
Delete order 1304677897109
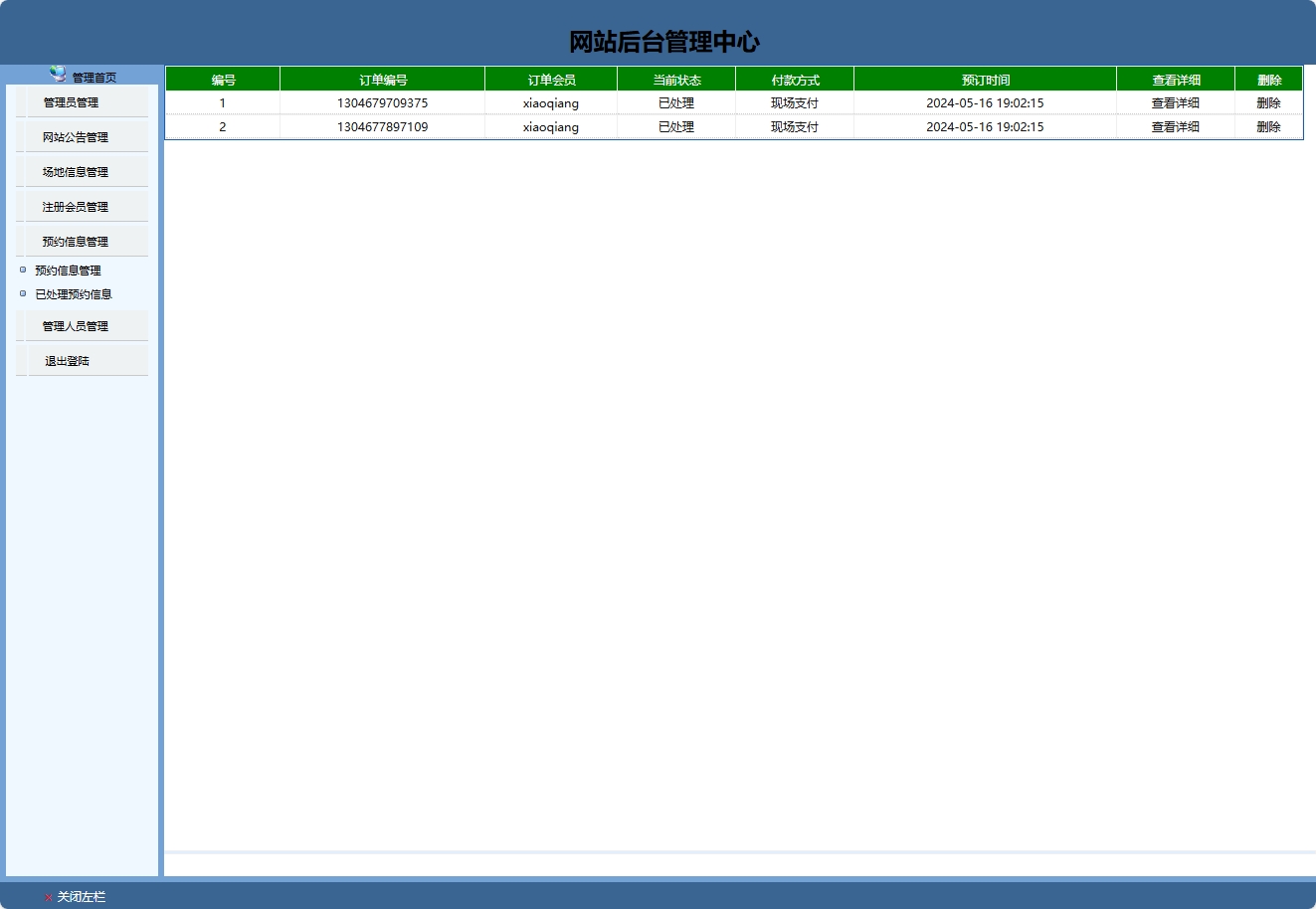tap(1268, 127)
